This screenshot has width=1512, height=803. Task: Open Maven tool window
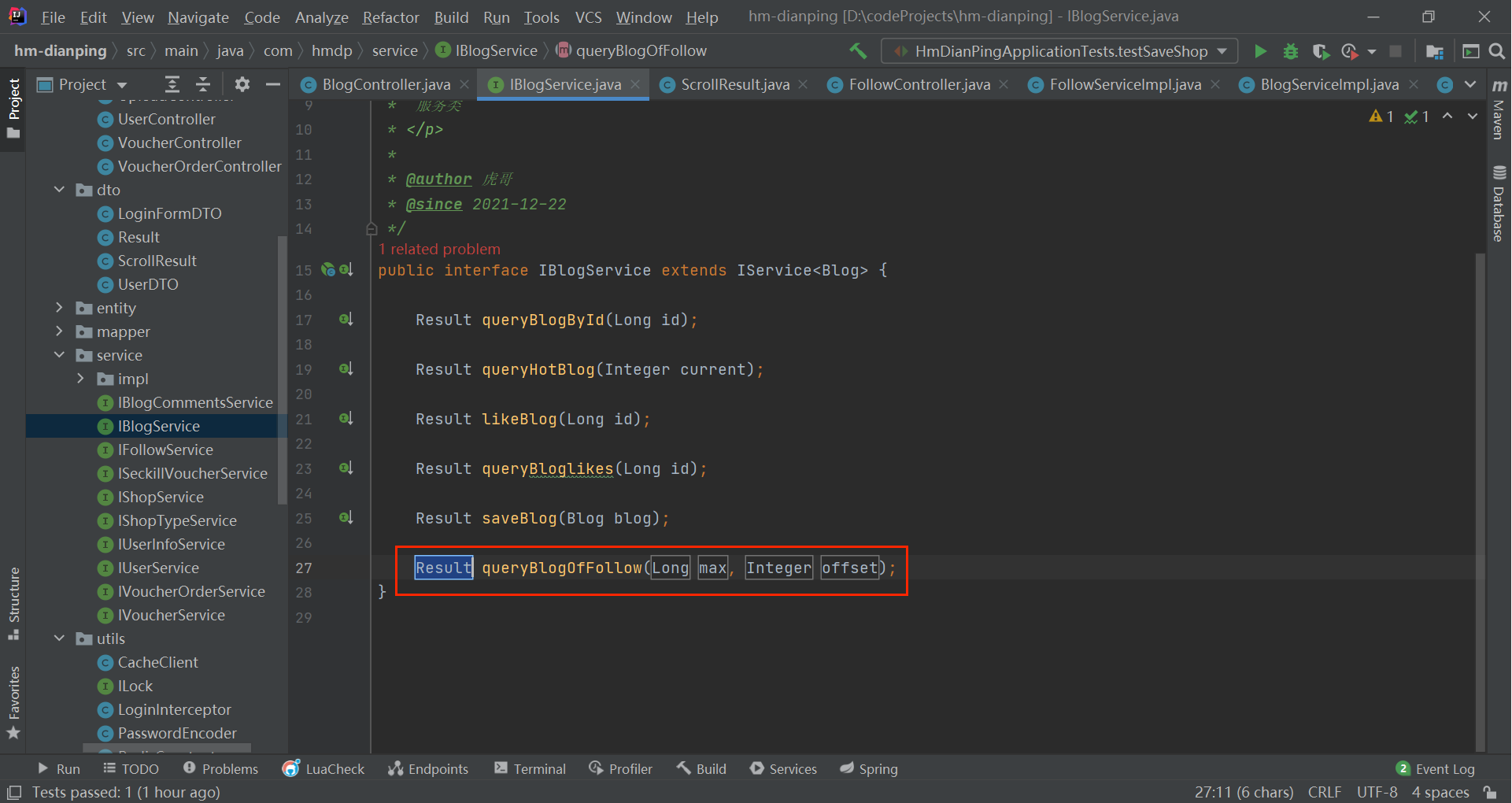coord(1499,110)
